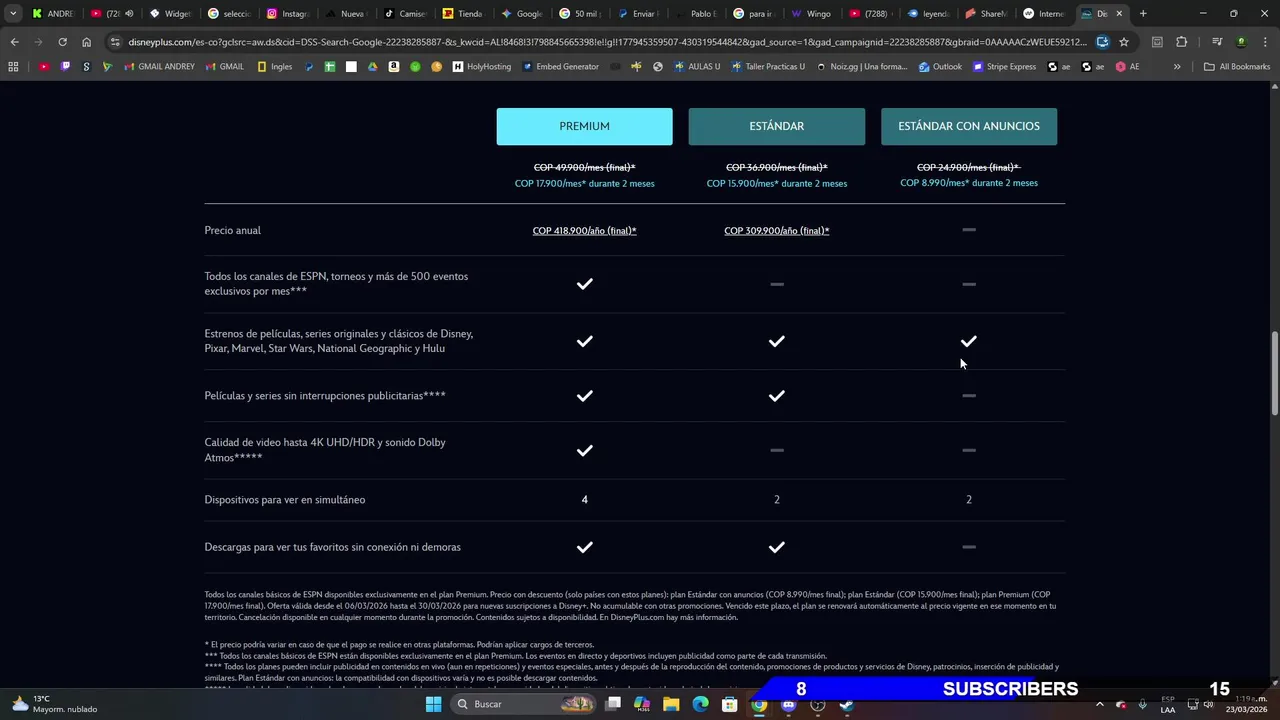Show hidden system tray icons chevron
1280x720 pixels.
tap(1099, 704)
